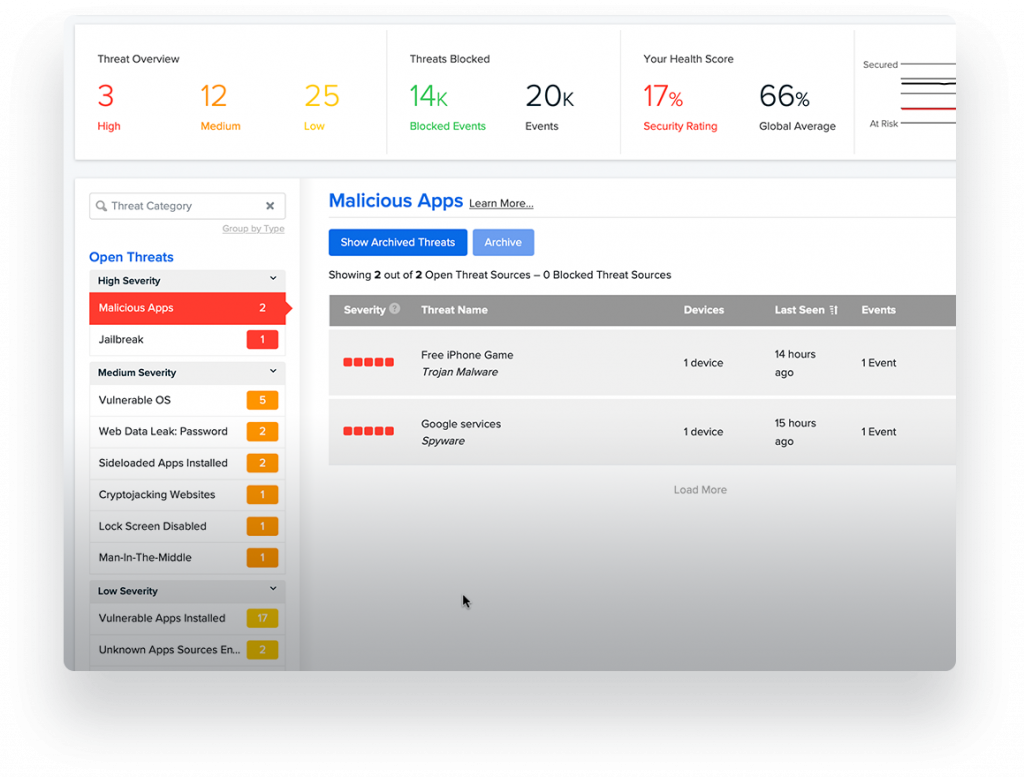Collapse the Low Severity section chevron
The height and width of the screenshot is (777, 1024).
coord(273,589)
